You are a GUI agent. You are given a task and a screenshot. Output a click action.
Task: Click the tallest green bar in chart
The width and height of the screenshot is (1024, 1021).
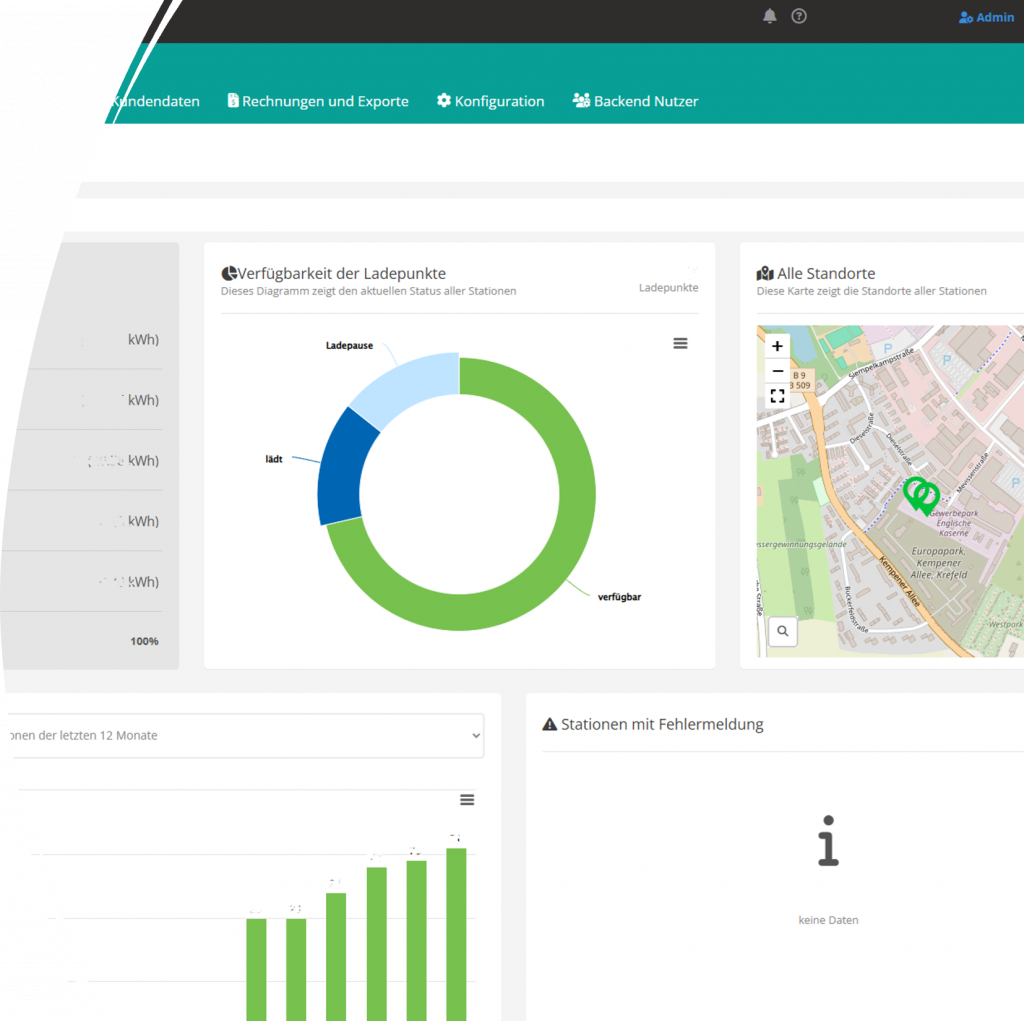click(x=456, y=930)
